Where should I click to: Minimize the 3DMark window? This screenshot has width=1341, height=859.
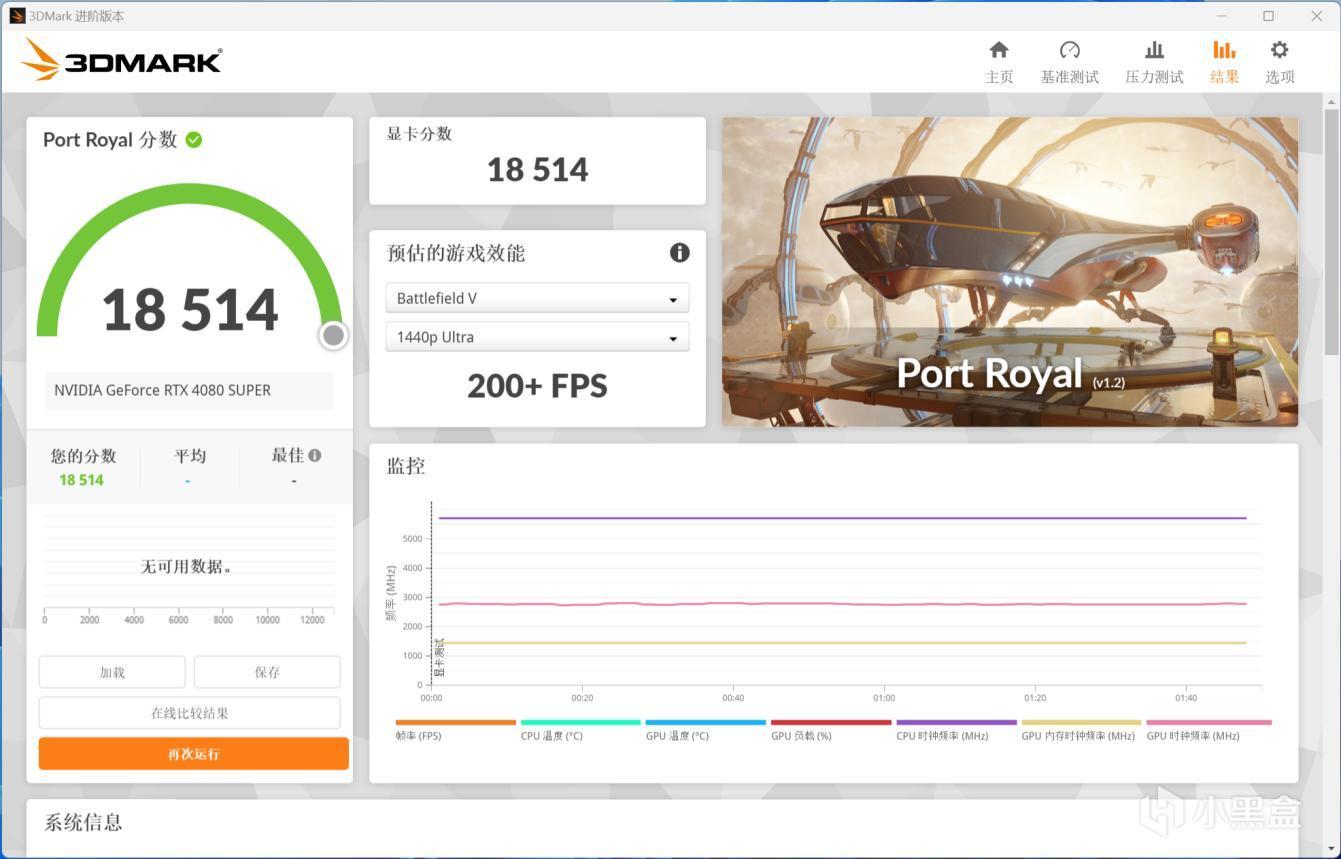tap(1221, 16)
